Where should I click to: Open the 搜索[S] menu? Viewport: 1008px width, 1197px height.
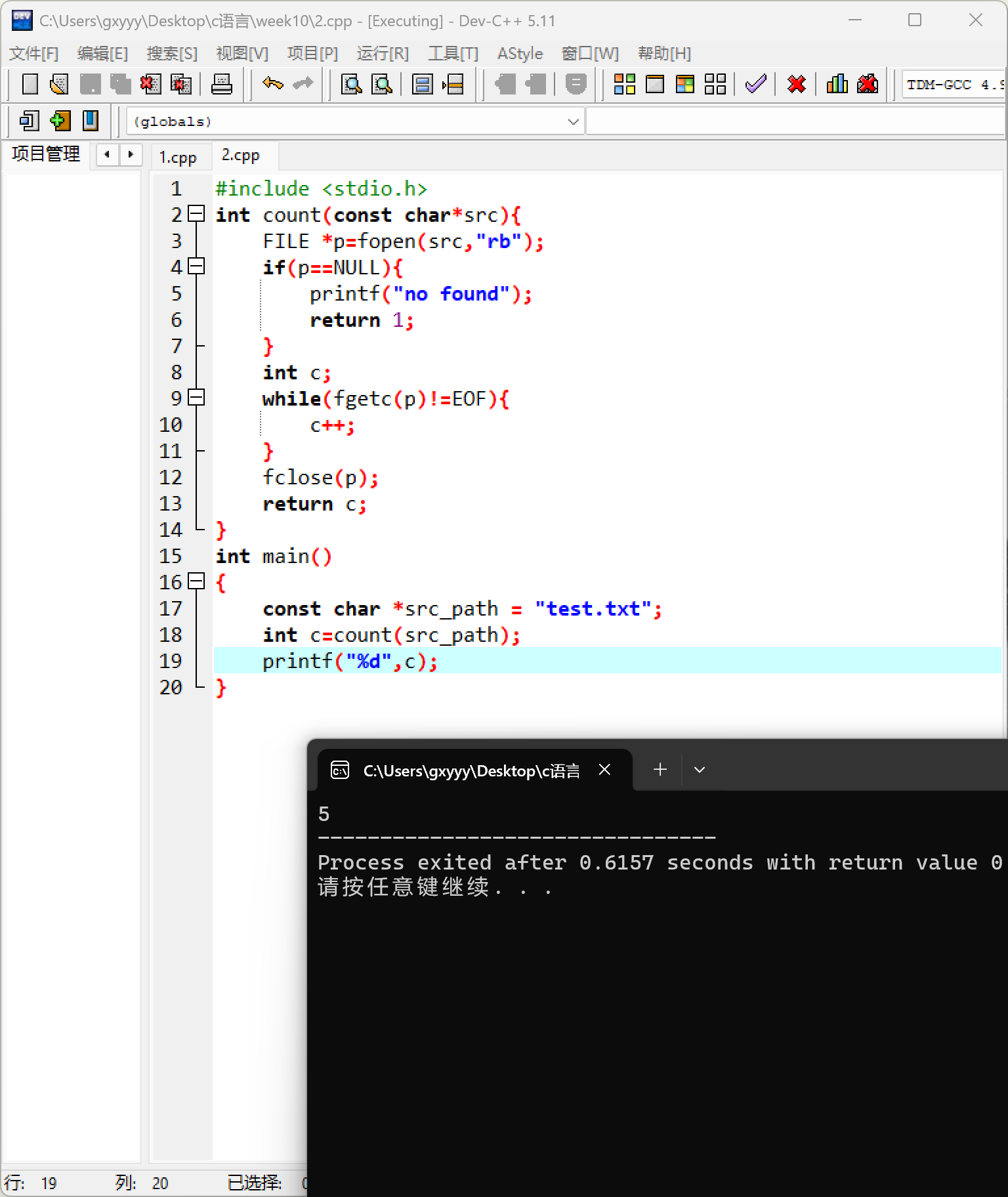point(172,53)
